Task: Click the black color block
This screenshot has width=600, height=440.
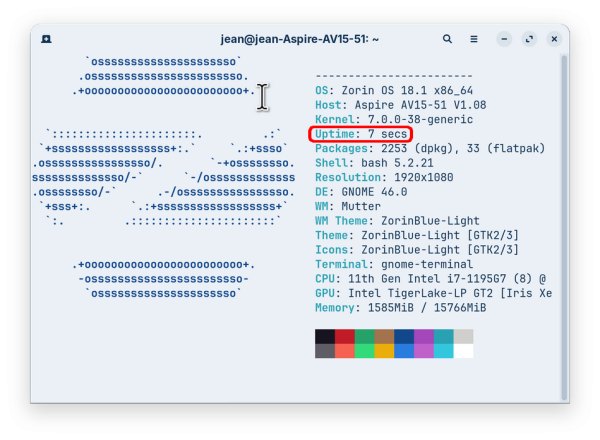Action: (325, 337)
